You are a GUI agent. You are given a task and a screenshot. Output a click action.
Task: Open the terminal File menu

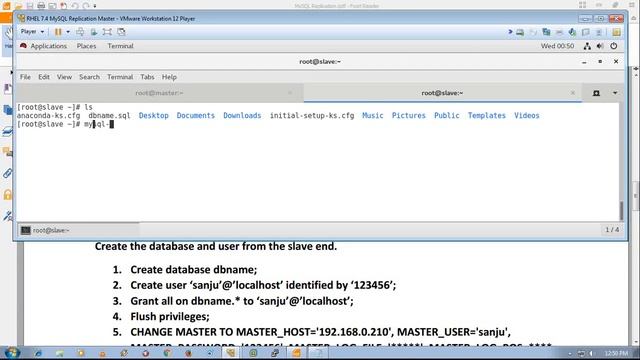pyautogui.click(x=25, y=77)
